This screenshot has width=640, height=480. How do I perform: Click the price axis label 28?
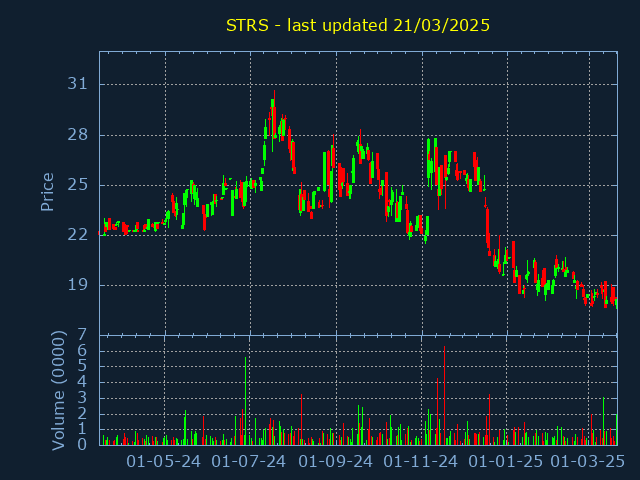click(x=78, y=135)
